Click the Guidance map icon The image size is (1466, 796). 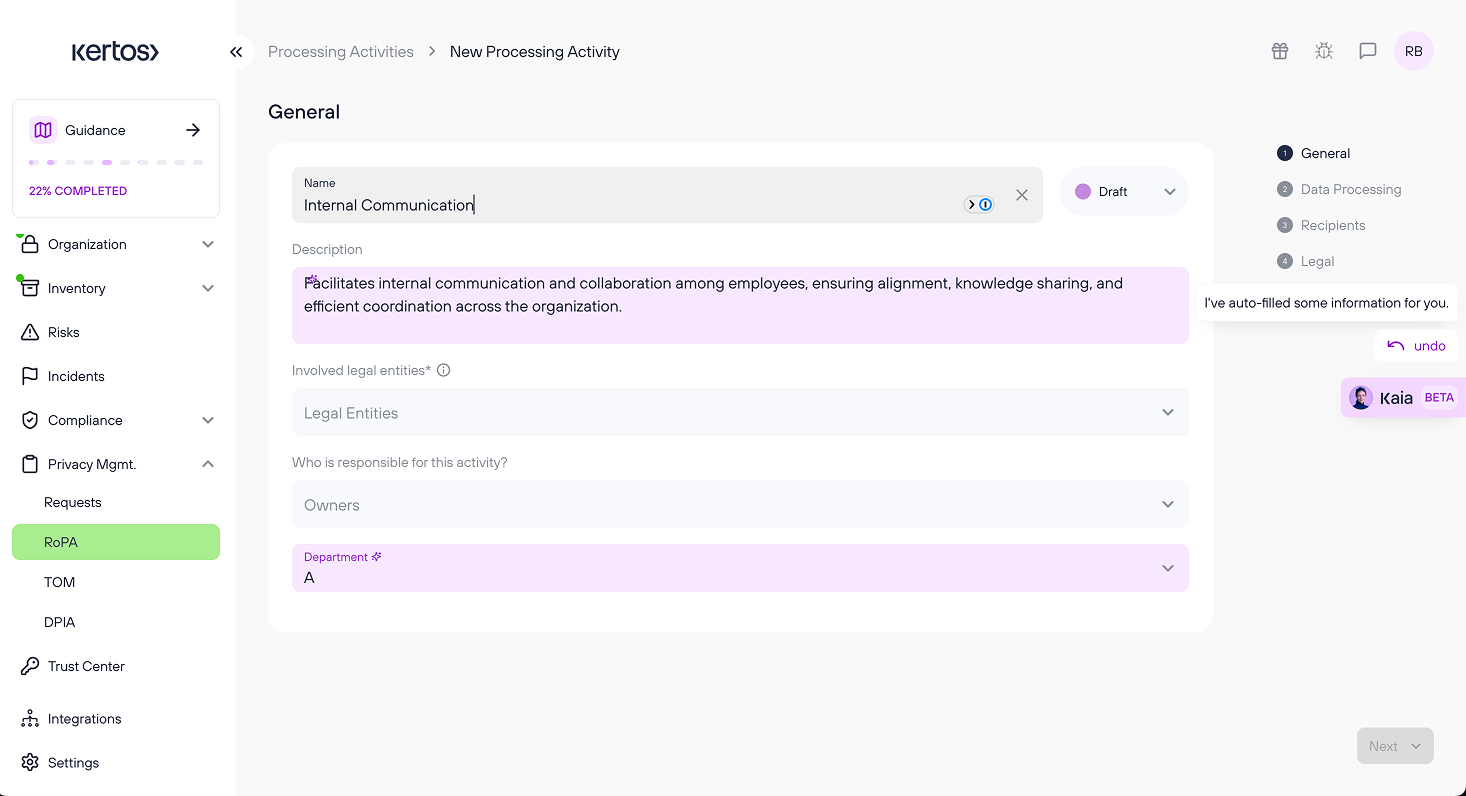point(43,130)
